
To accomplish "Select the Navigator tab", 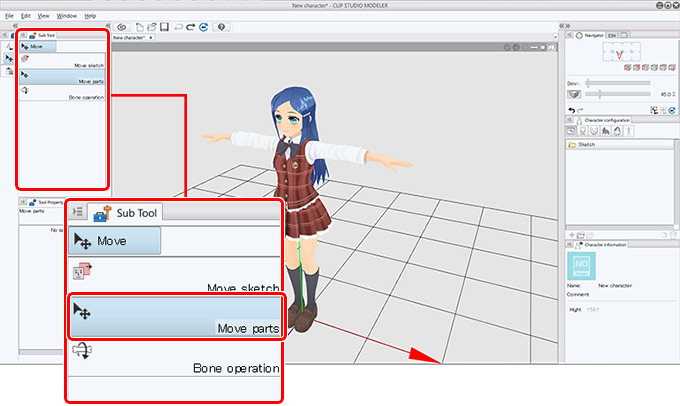I will click(x=589, y=35).
